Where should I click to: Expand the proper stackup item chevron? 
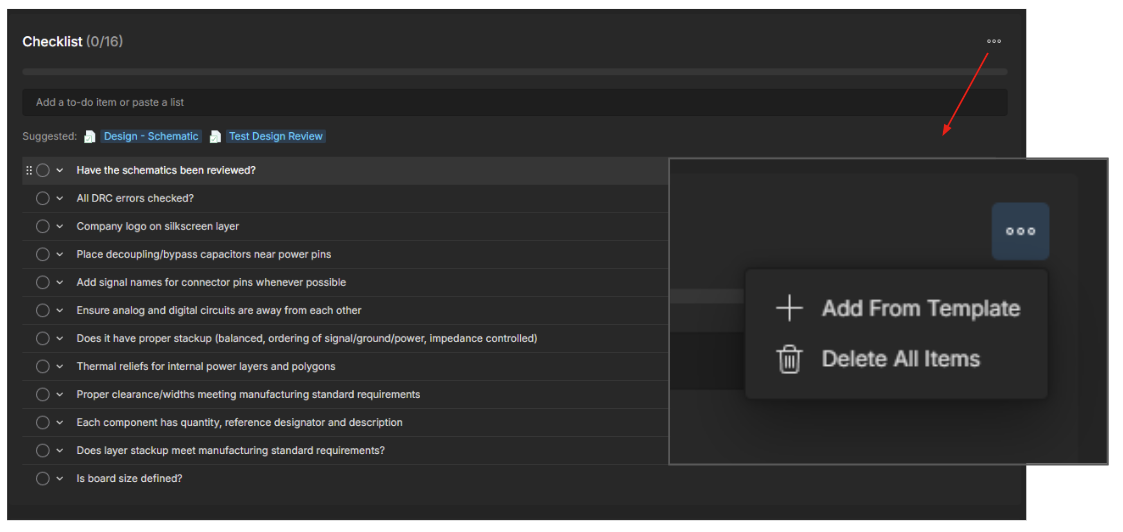[x=60, y=338]
